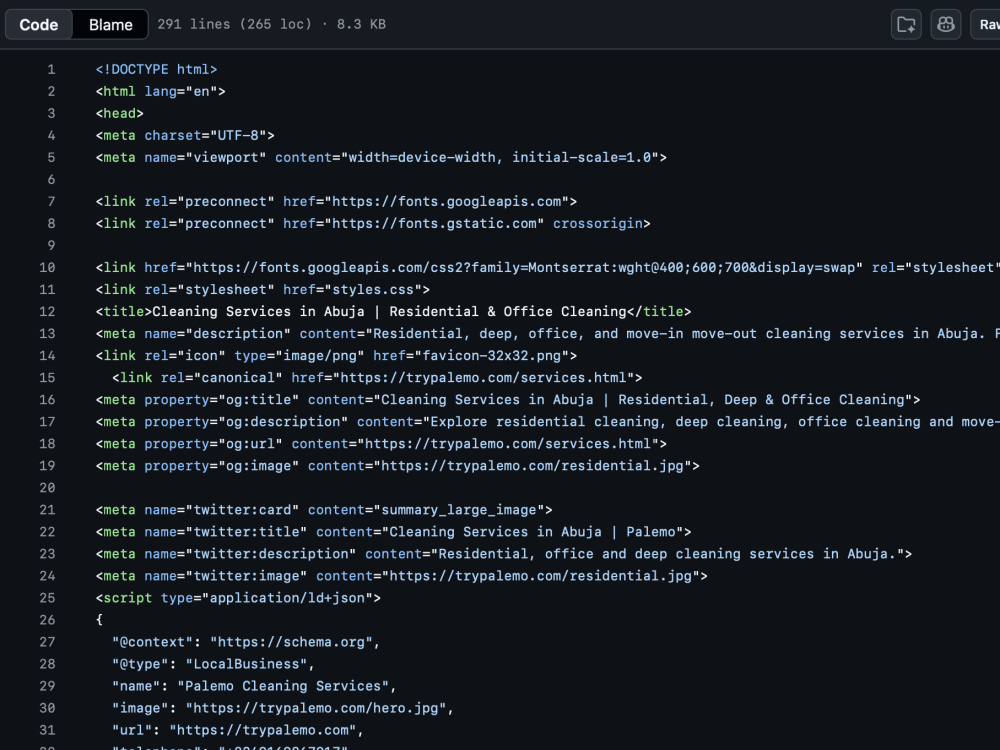Switch to the Blame view tab
1000x750 pixels.
pos(110,24)
